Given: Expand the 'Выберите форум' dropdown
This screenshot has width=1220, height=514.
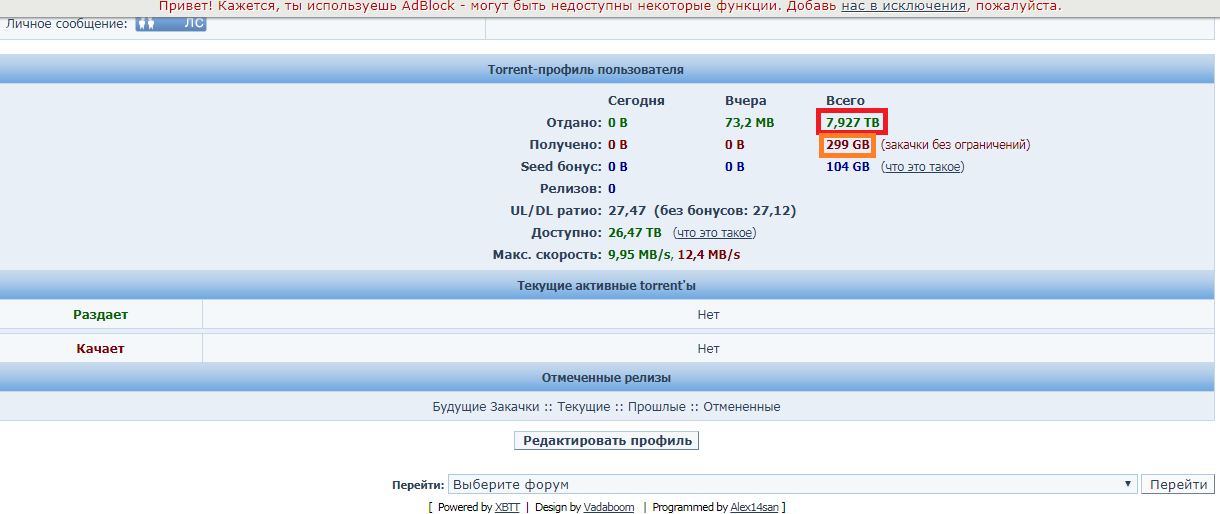Looking at the screenshot, I should coord(792,485).
